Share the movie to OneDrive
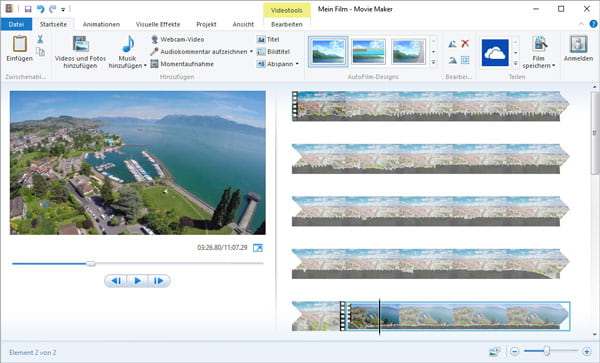 (x=495, y=52)
